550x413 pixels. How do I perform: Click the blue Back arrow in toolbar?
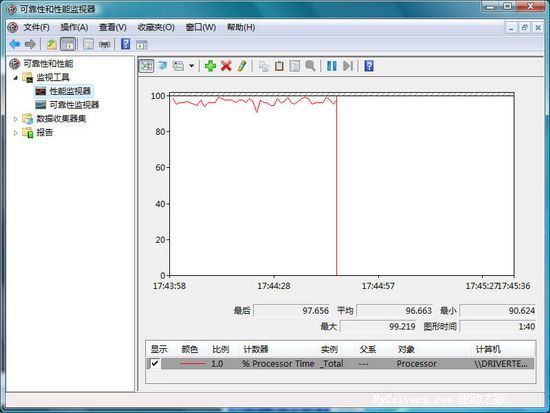(x=15, y=44)
